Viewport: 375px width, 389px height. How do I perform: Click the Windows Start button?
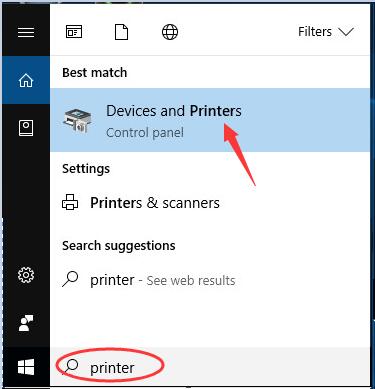pyautogui.click(x=26, y=367)
